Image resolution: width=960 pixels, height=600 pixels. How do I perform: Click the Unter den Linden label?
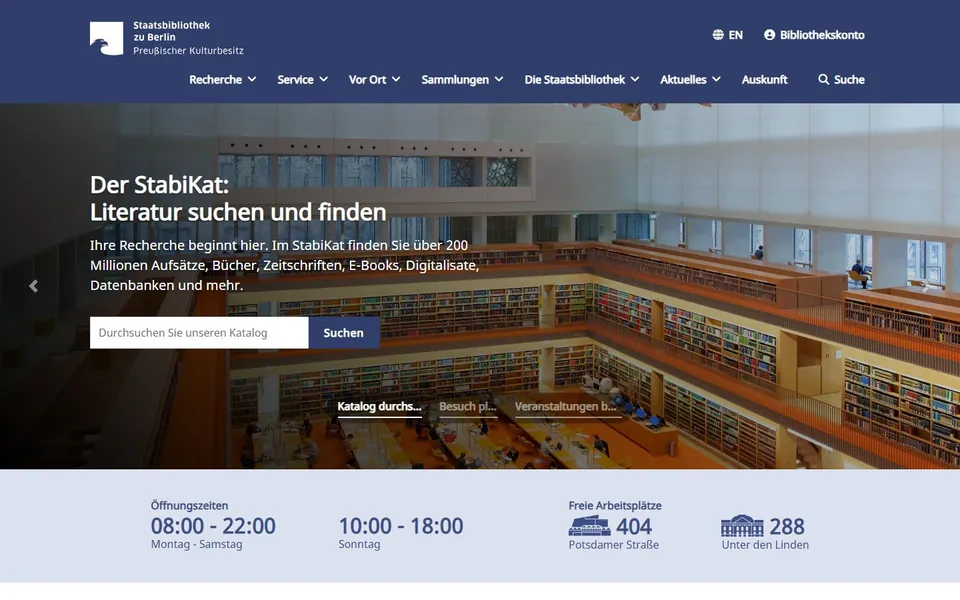point(765,545)
